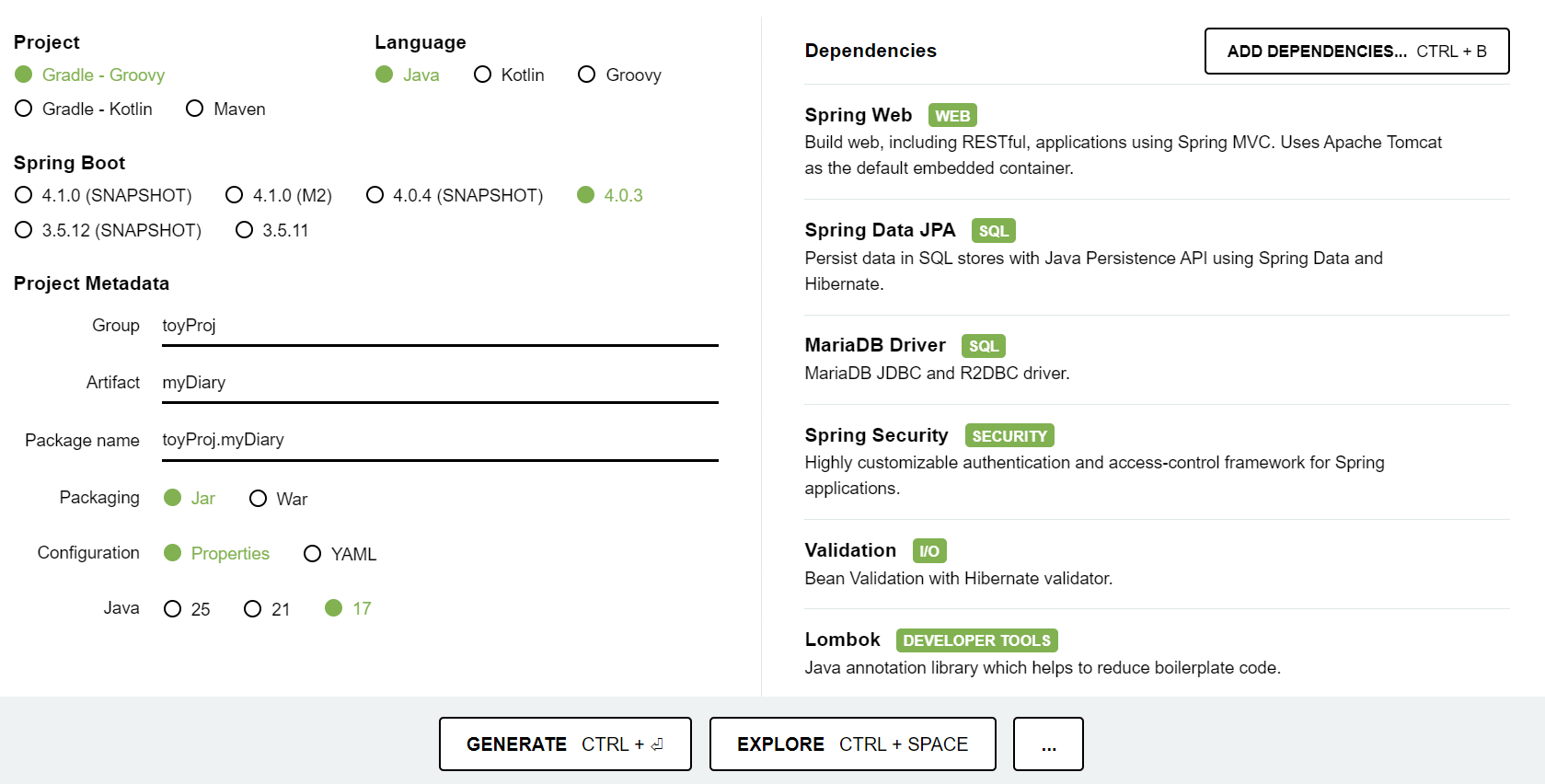Select Java as the language

[x=408, y=75]
